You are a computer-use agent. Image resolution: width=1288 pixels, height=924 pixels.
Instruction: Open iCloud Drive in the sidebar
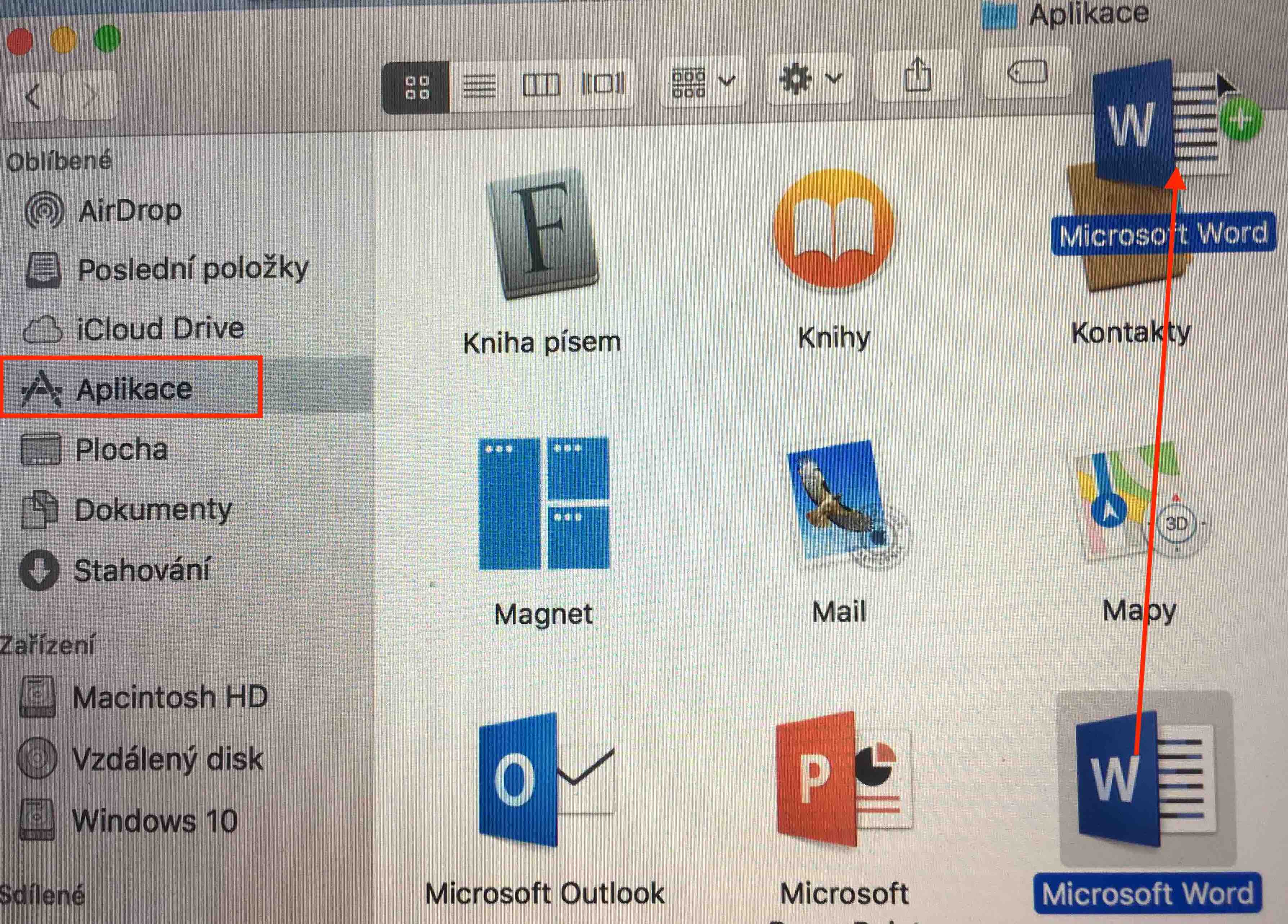(160, 328)
